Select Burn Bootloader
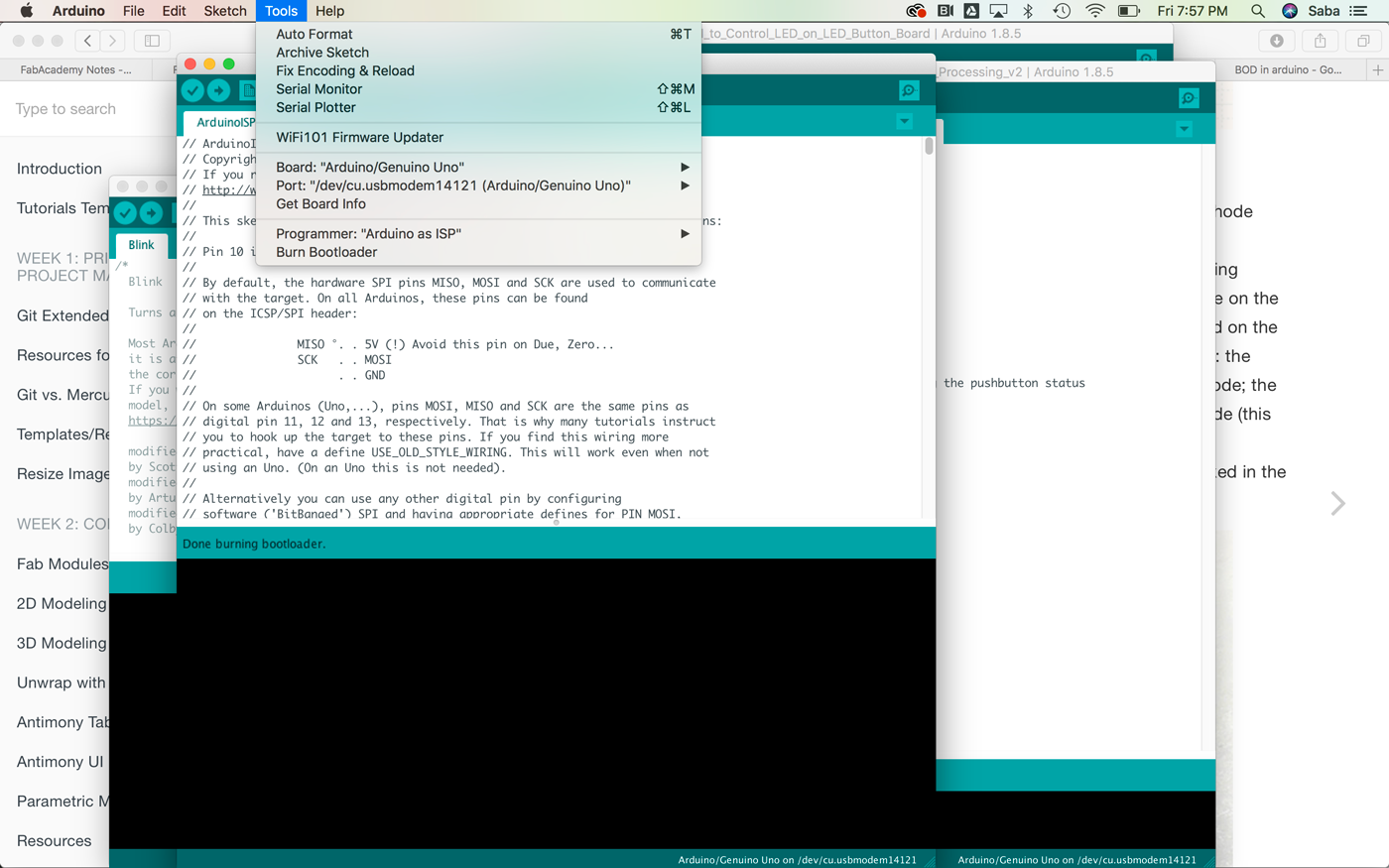Screen dimensions: 1389x868 tap(478, 252)
